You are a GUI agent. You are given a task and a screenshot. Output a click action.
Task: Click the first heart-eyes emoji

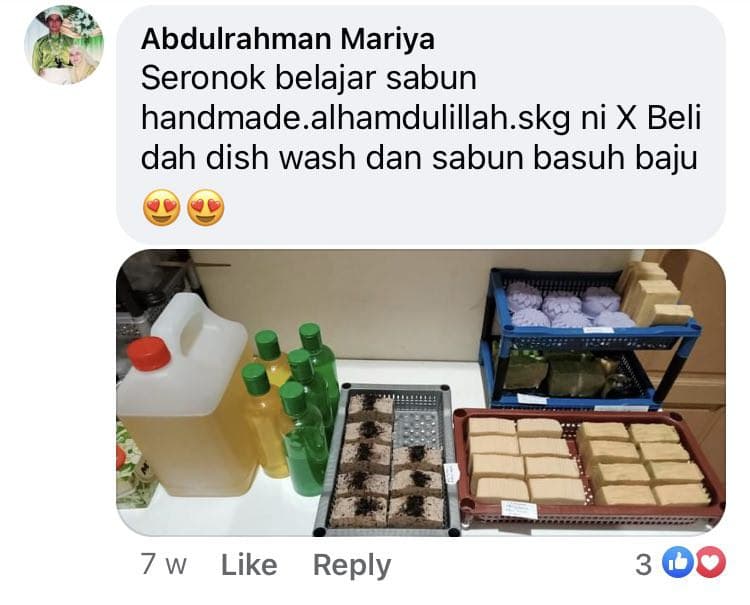[x=162, y=208]
